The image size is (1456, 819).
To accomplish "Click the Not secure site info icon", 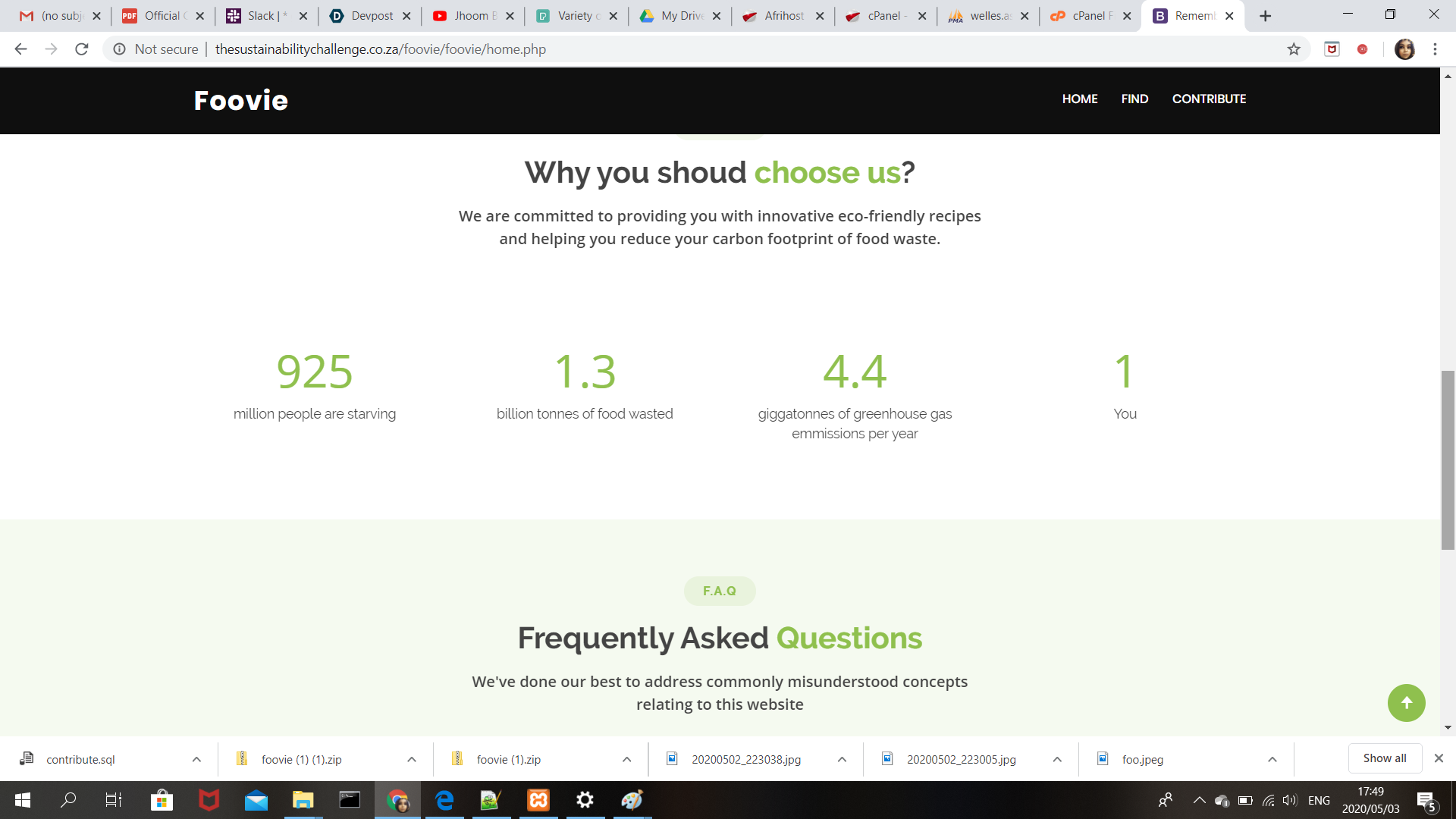I will click(x=120, y=49).
